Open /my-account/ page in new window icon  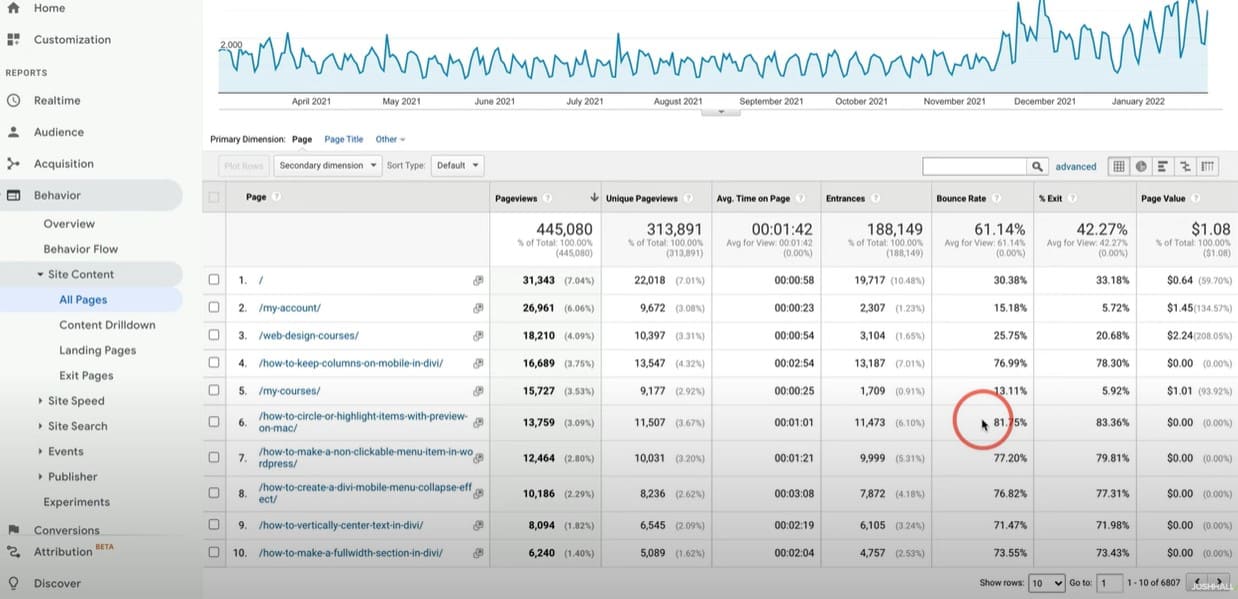(478, 308)
